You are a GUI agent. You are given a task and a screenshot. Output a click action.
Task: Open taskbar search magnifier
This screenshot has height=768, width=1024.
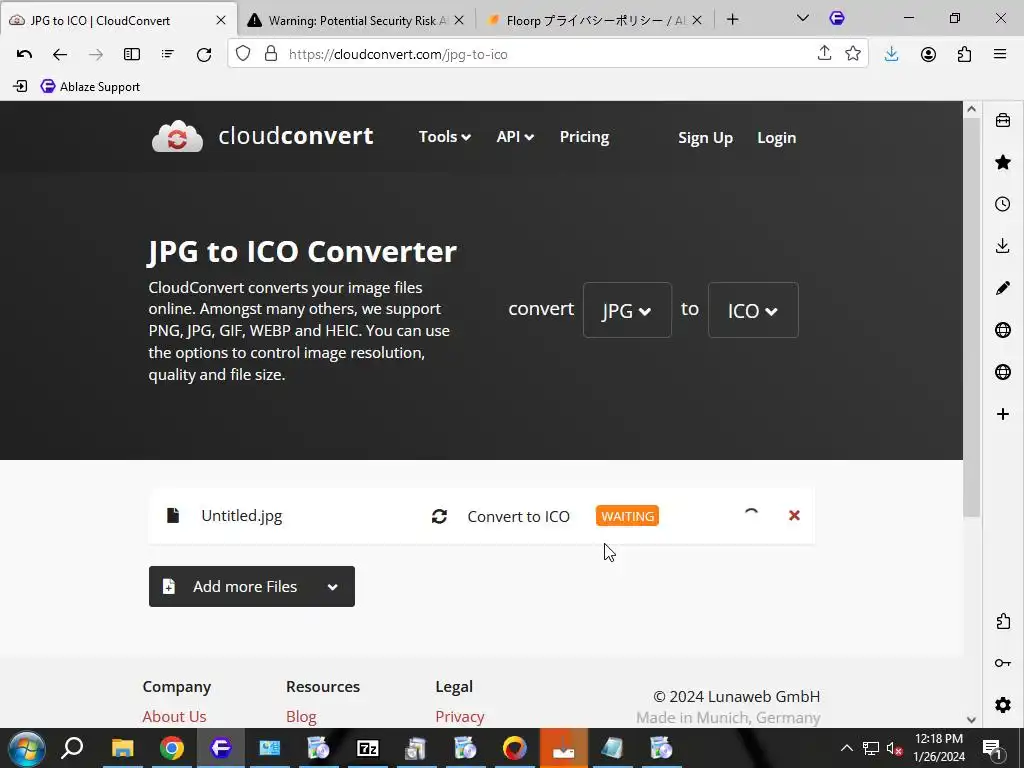pyautogui.click(x=72, y=748)
